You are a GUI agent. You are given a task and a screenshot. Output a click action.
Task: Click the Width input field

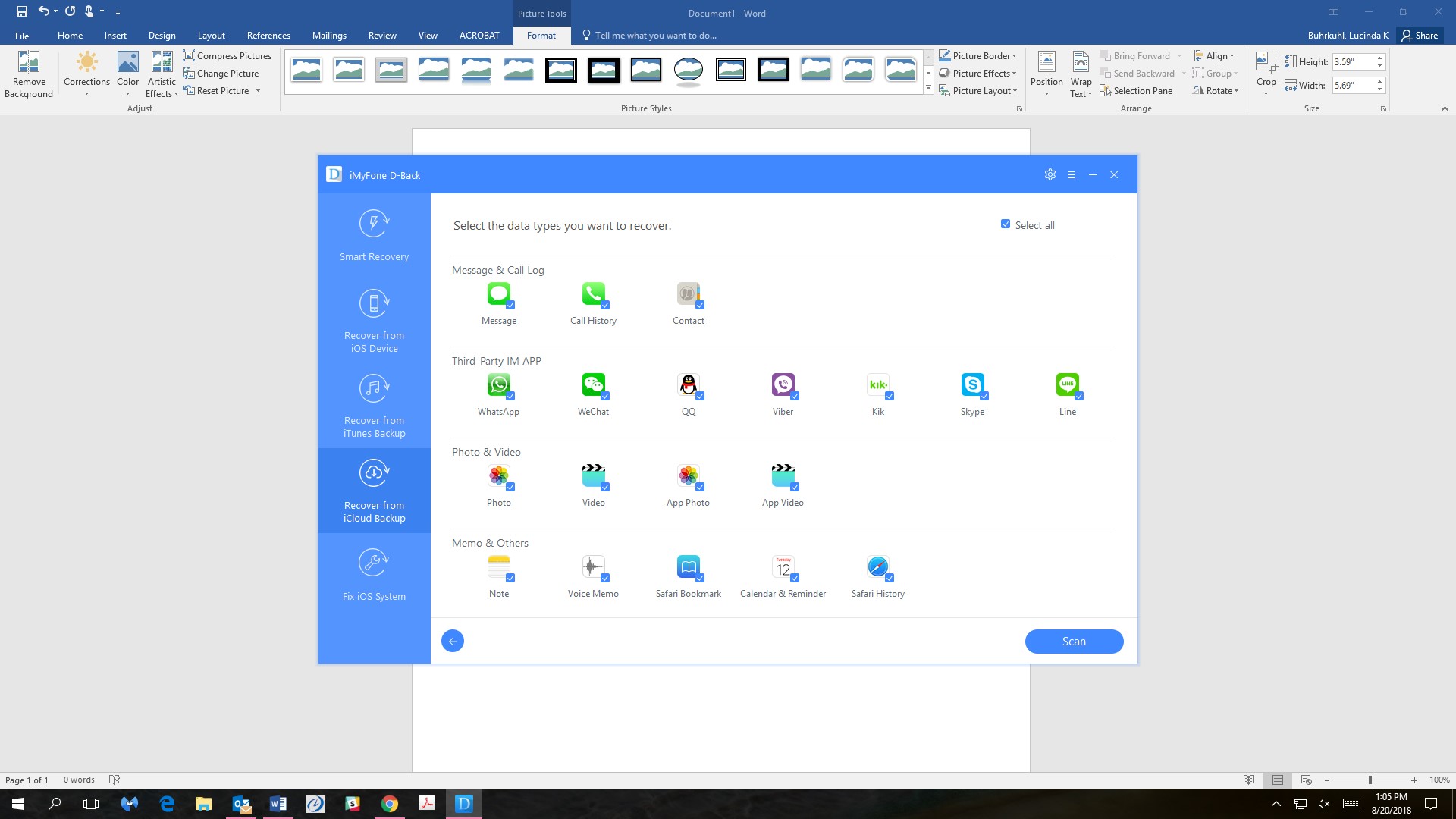coord(1353,85)
